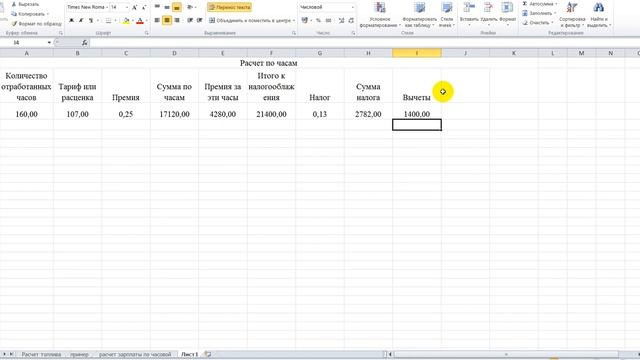The height and width of the screenshot is (360, 640).
Task: Open the Name Box dropdown arrow
Action: click(x=49, y=42)
